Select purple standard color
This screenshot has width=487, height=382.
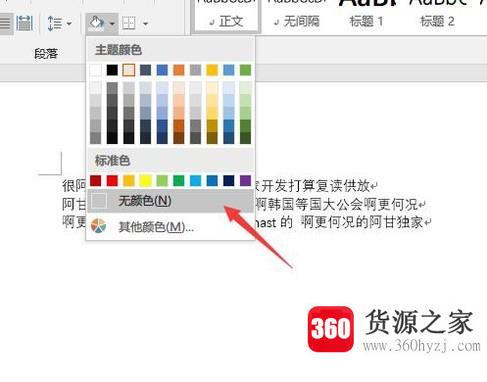[245, 181]
